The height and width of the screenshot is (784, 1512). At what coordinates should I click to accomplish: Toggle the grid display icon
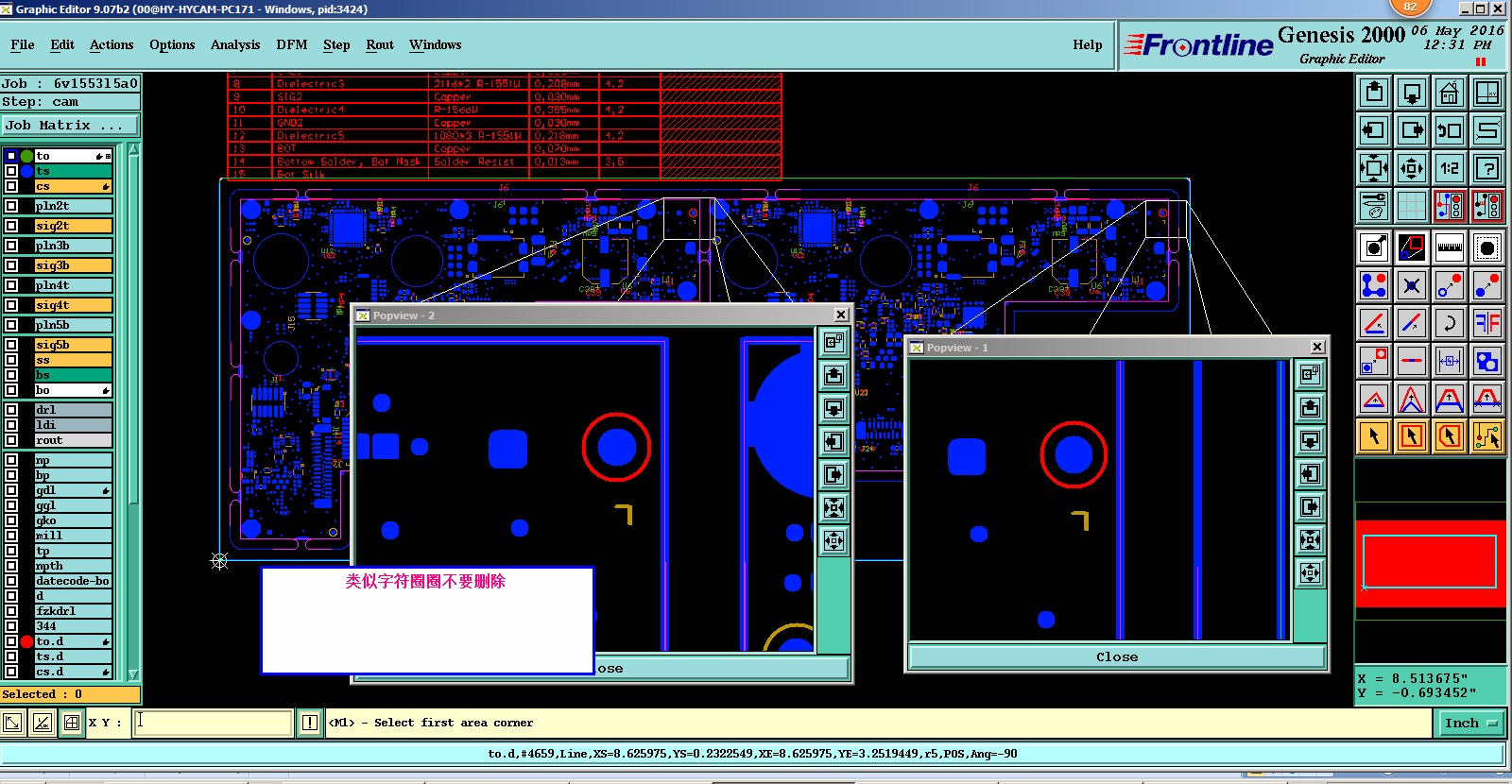click(1412, 206)
